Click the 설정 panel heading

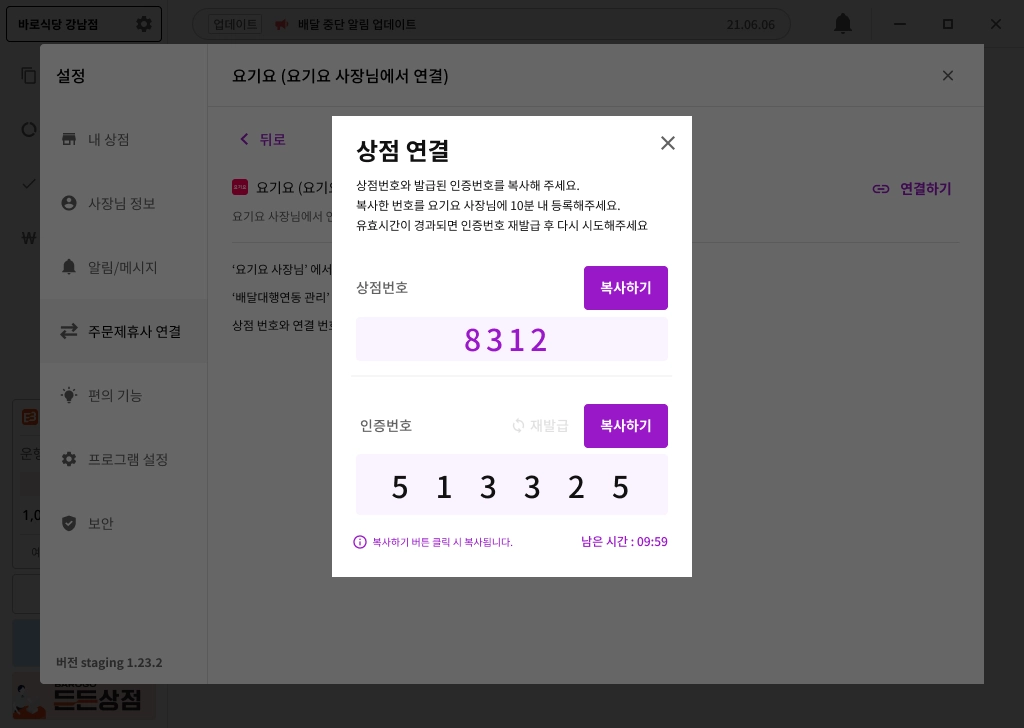tap(71, 76)
